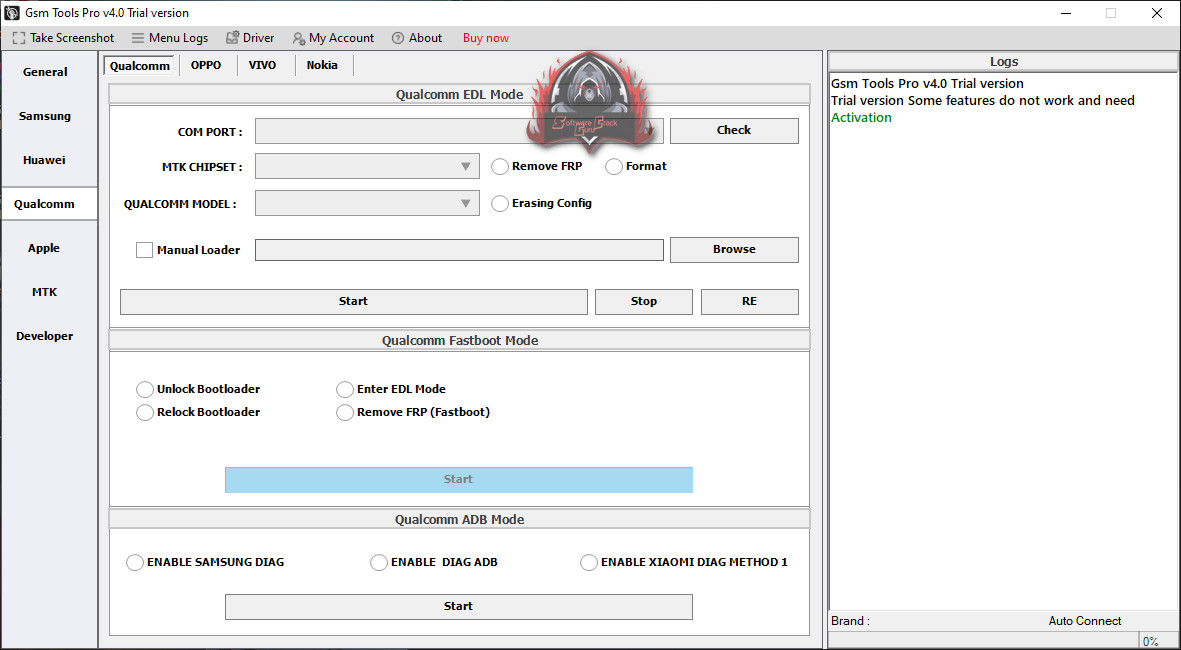
Task: Switch to the Qualcomm top tab
Action: (139, 66)
